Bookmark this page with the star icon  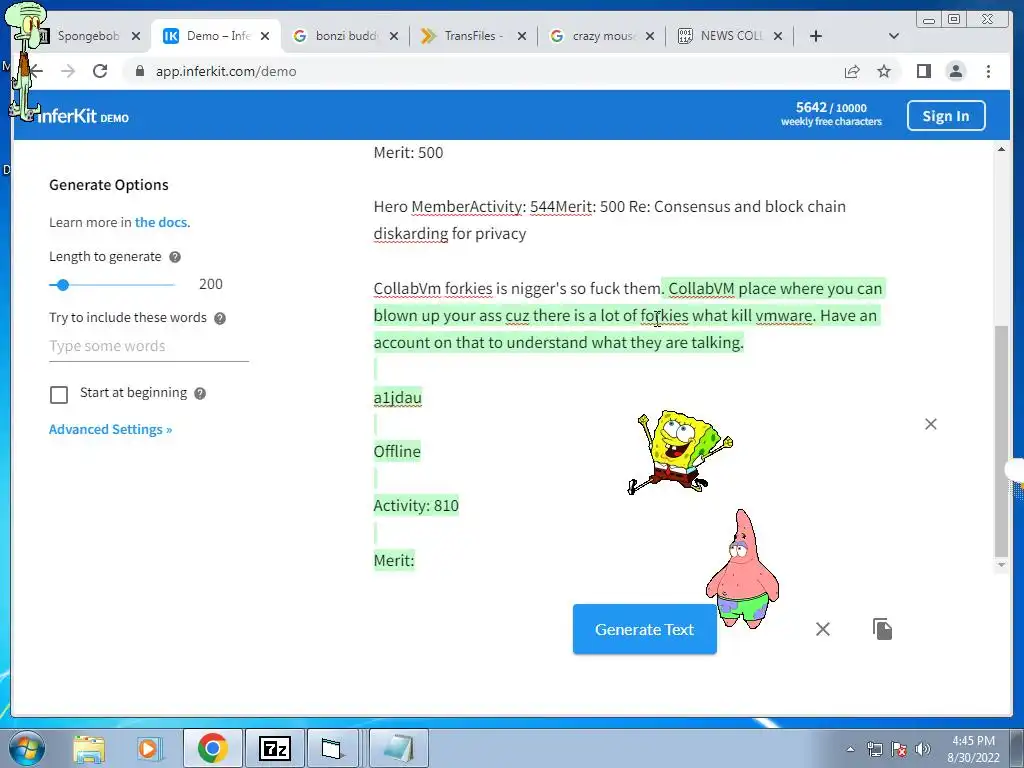coord(884,71)
